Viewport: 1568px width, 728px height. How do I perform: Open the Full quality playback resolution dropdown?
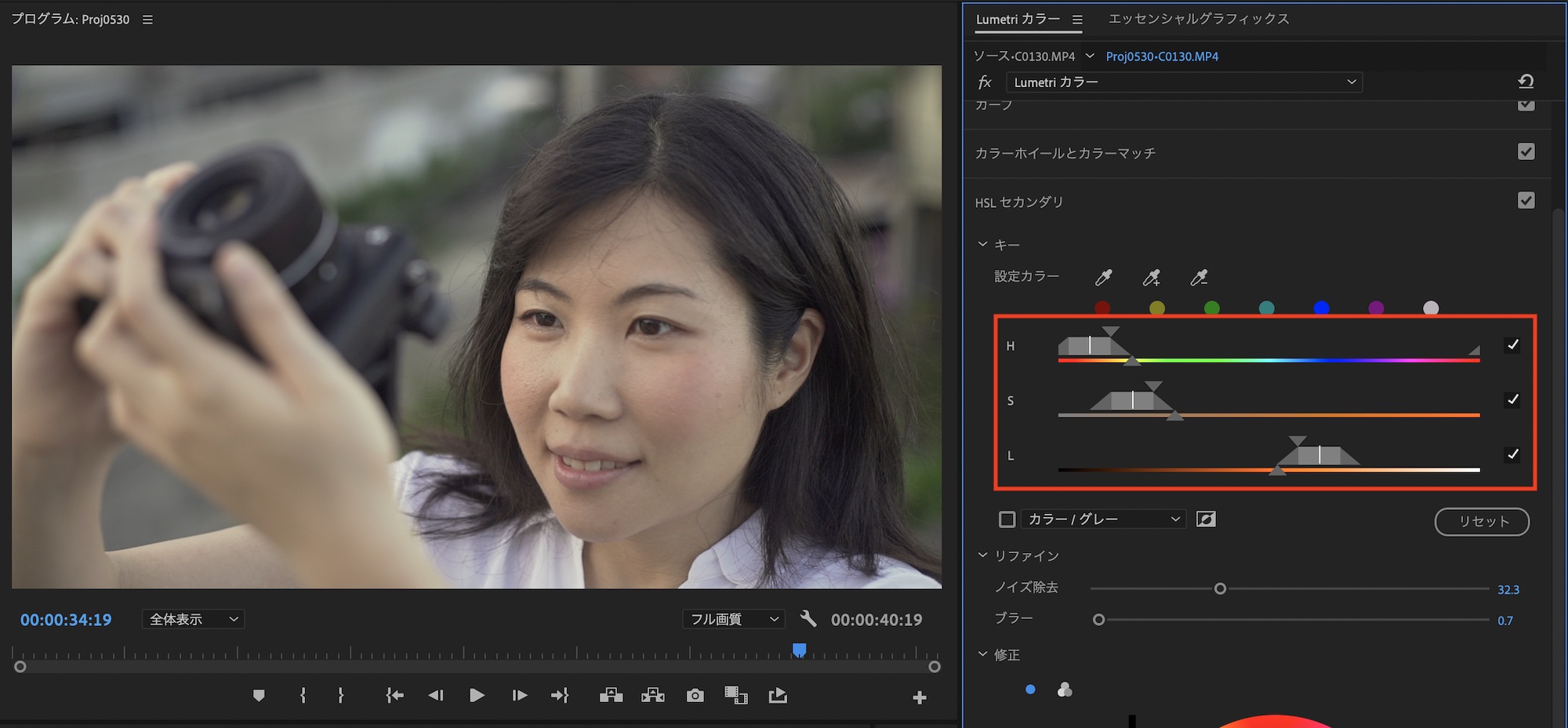click(734, 619)
